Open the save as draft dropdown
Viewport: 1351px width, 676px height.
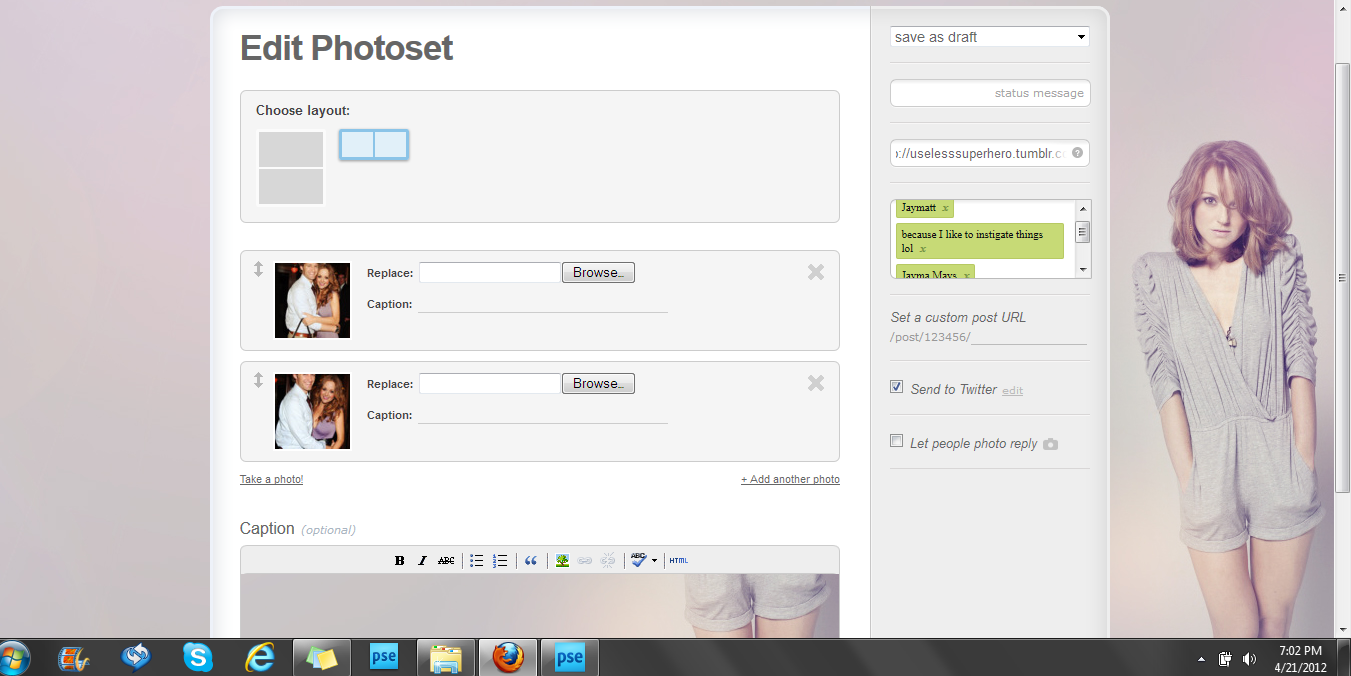tap(990, 37)
